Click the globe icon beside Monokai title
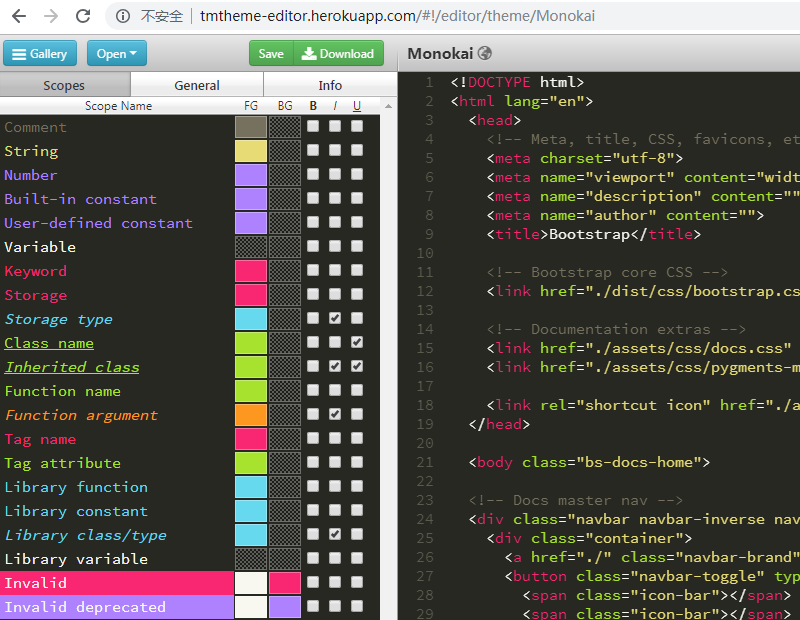 485,53
